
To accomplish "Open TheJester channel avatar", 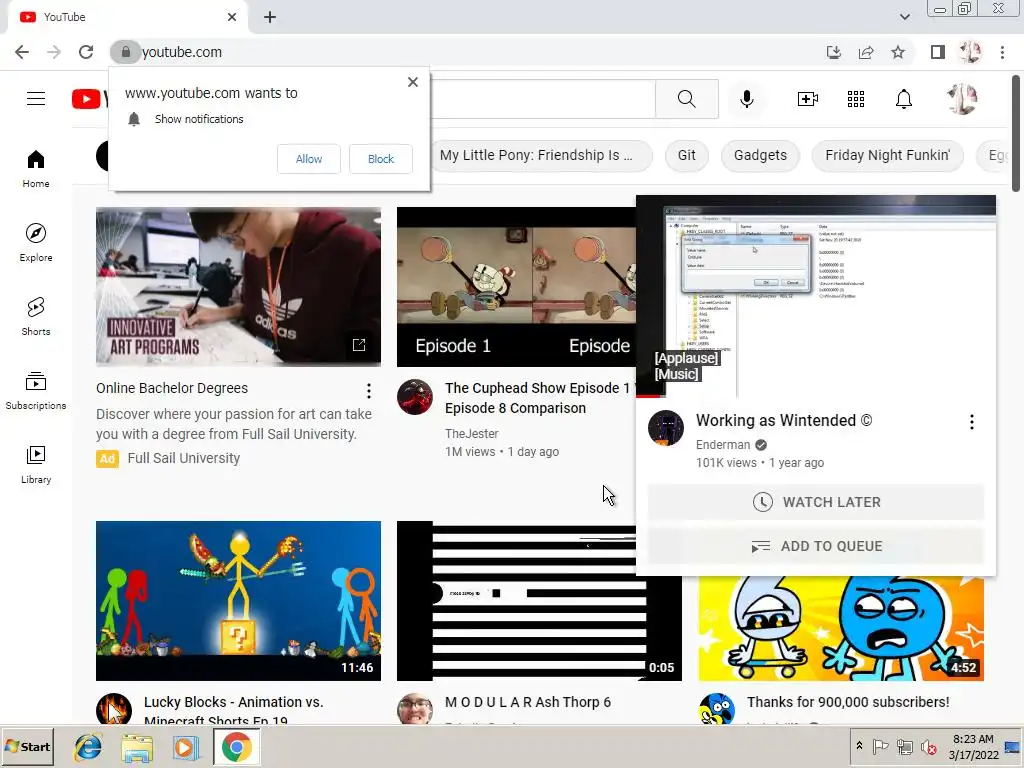I will [415, 396].
